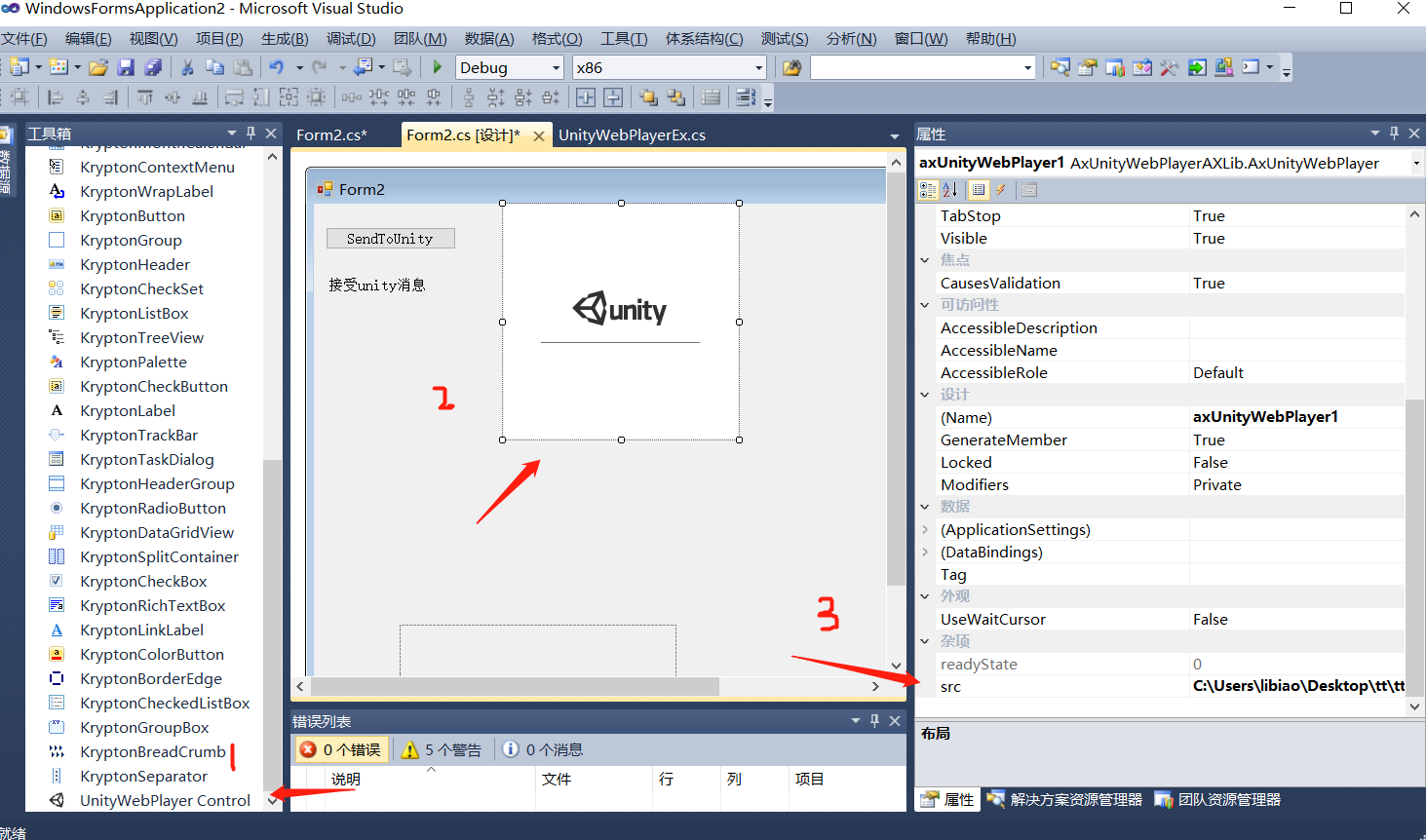Open the Debug configuration dropdown
The width and height of the screenshot is (1426, 840).
click(557, 67)
